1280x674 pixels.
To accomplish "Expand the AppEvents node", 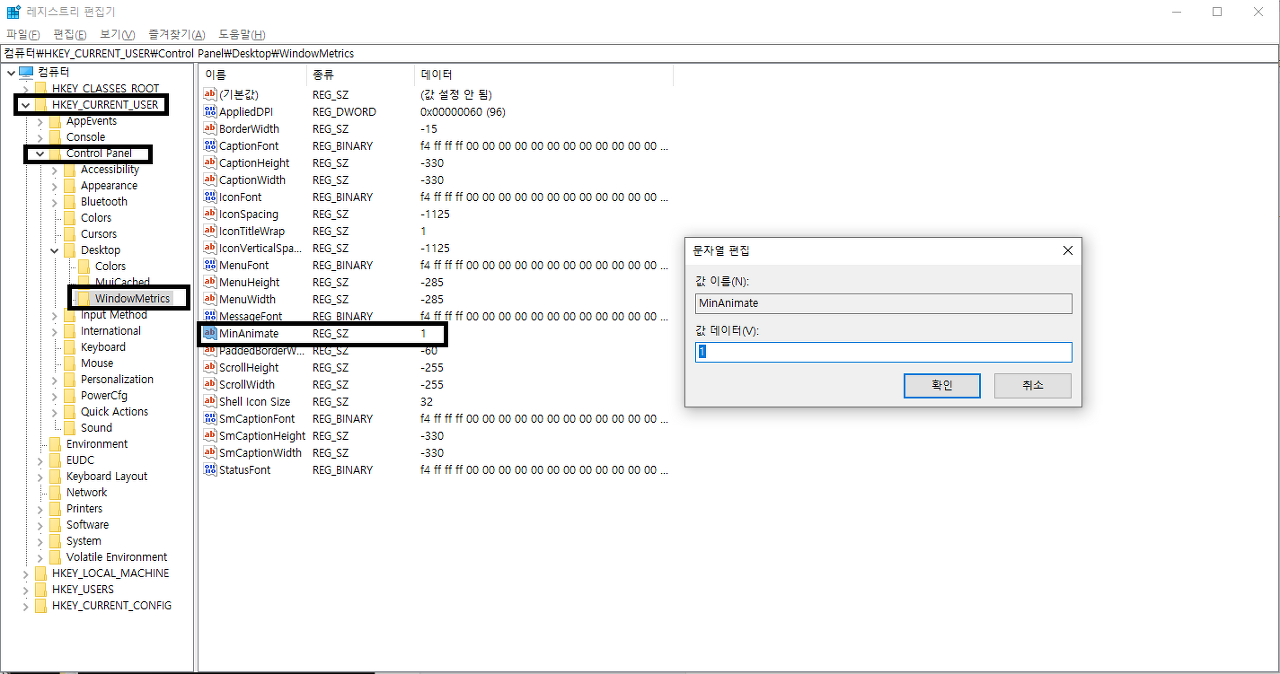I will [x=40, y=121].
